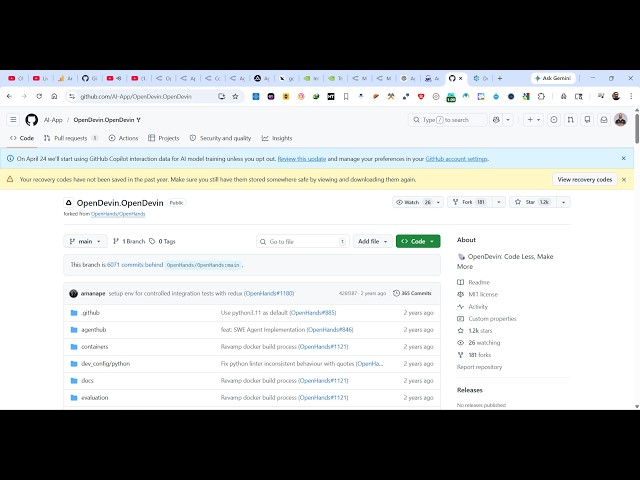Screen dimensions: 640x480
Task: Click the browser home icon
Action: (54, 96)
